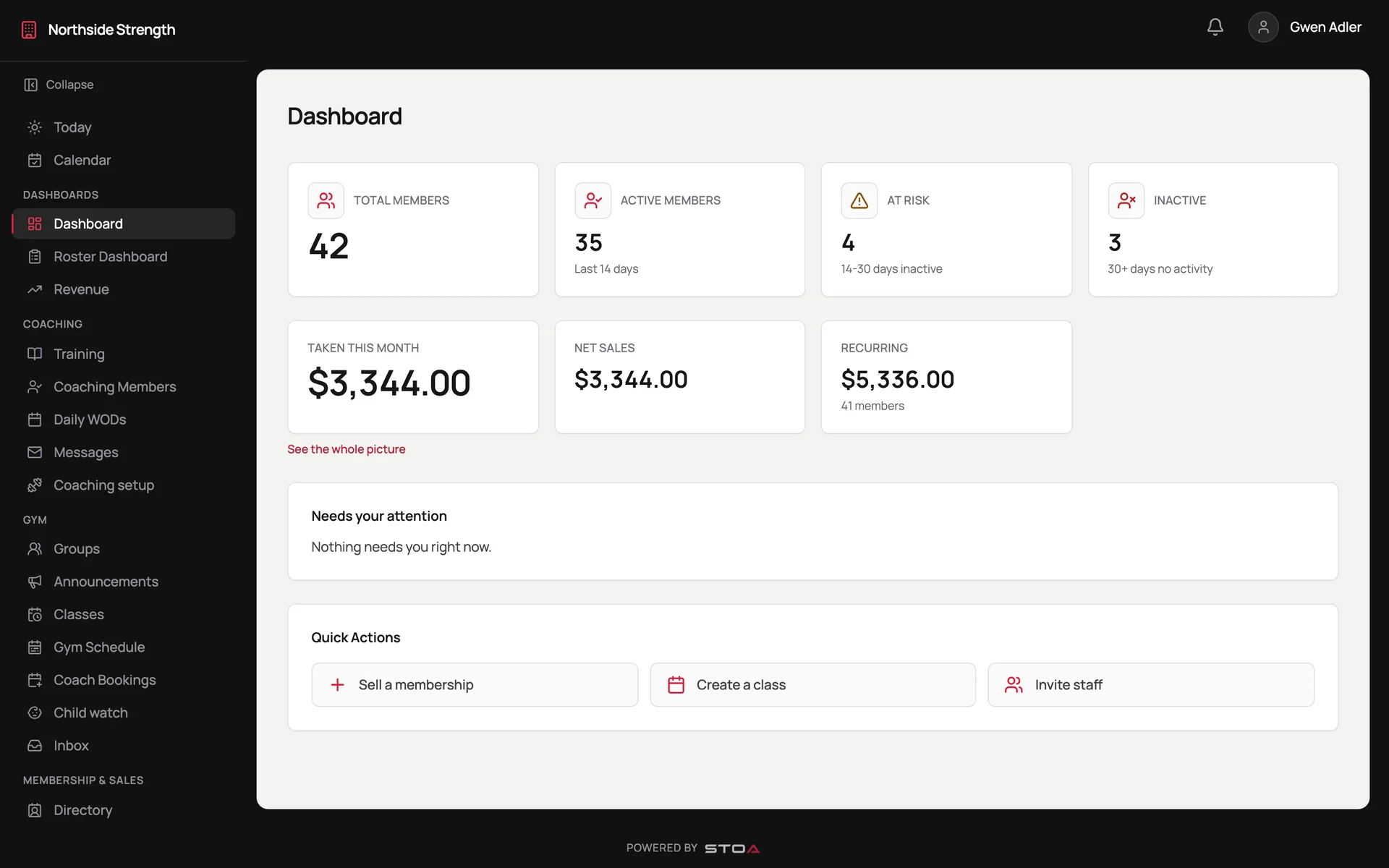This screenshot has height=868, width=1389.
Task: Open the Today page
Action: 123,127
